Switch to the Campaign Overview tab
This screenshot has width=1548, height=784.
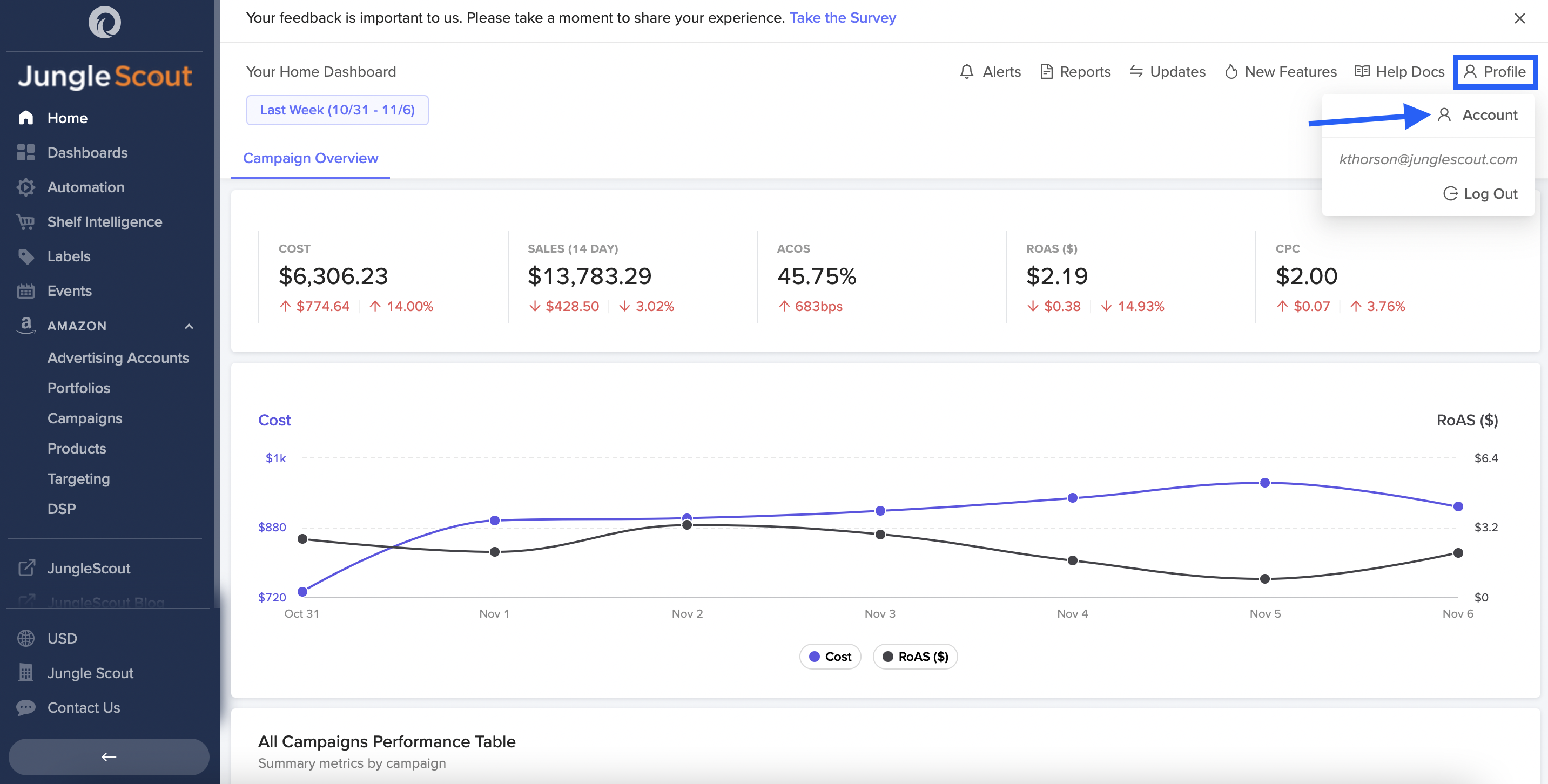pyautogui.click(x=310, y=158)
